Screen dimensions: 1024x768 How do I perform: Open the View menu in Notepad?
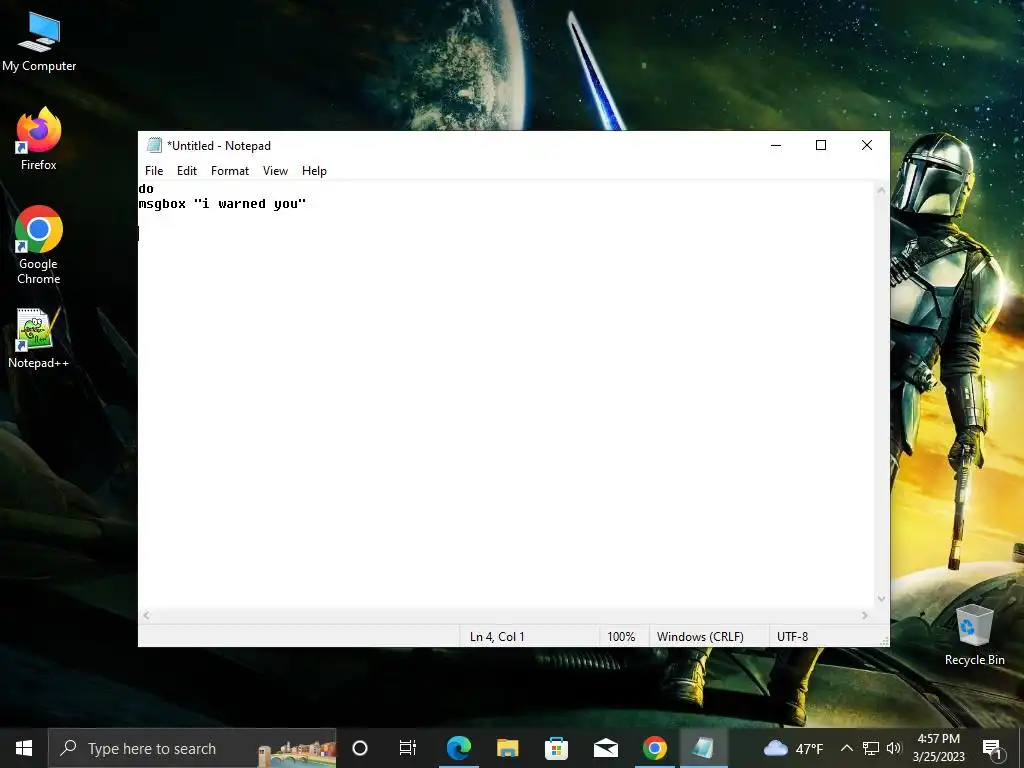pyautogui.click(x=275, y=170)
